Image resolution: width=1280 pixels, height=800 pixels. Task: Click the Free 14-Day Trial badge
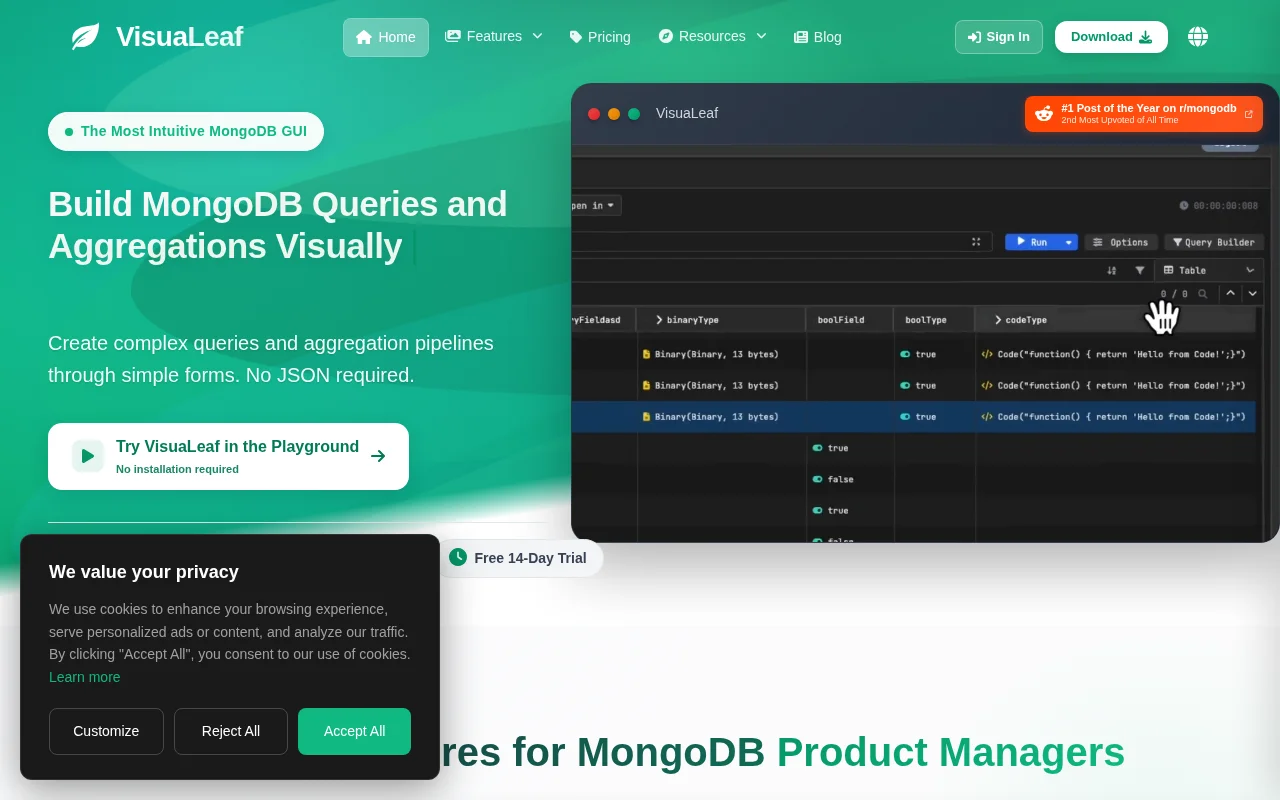pos(519,558)
